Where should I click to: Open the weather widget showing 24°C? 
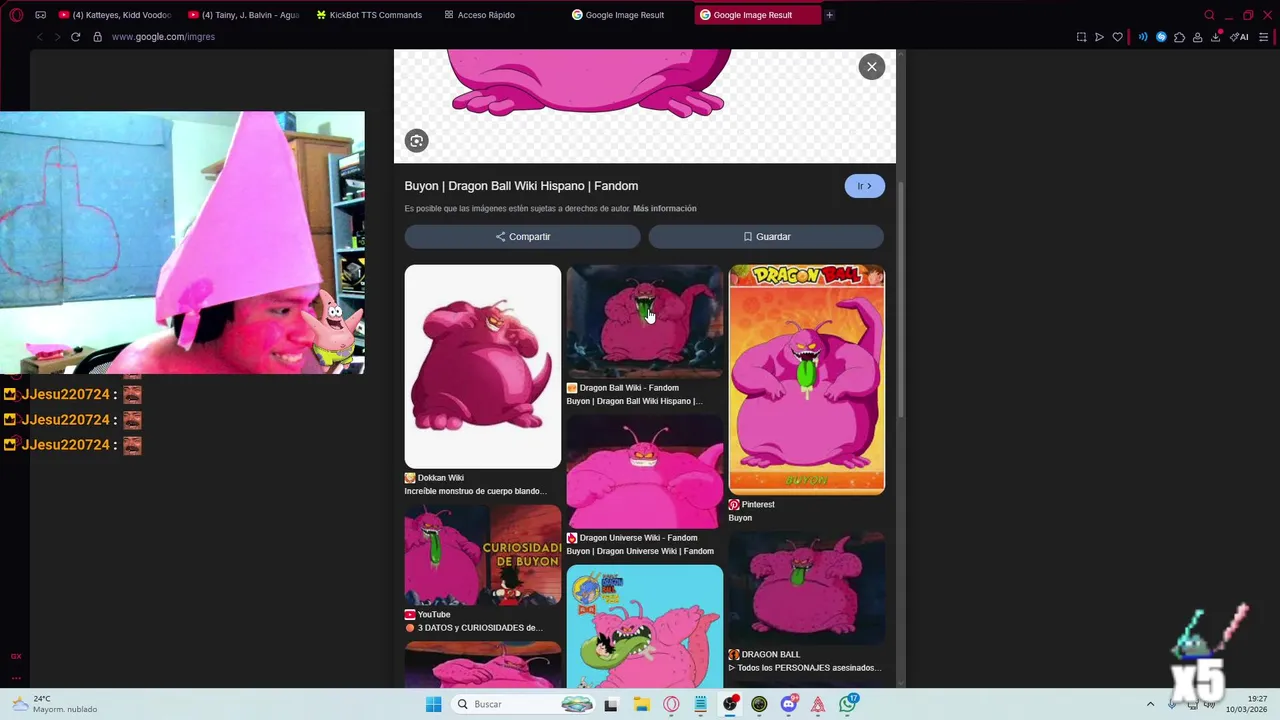pos(55,704)
